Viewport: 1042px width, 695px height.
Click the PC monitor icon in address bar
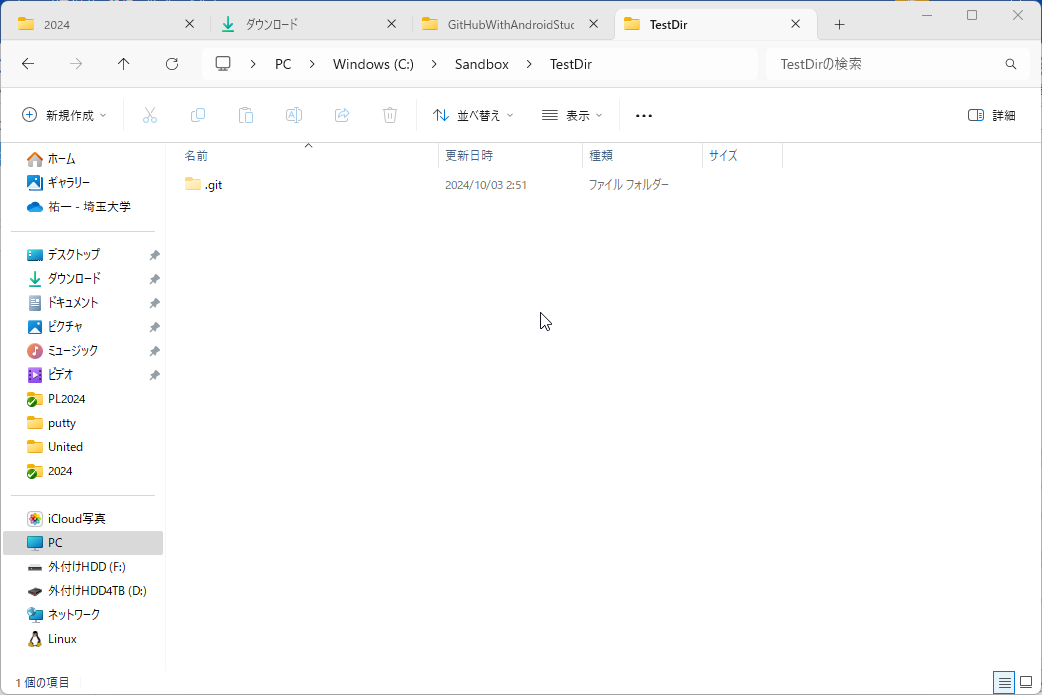[x=223, y=64]
